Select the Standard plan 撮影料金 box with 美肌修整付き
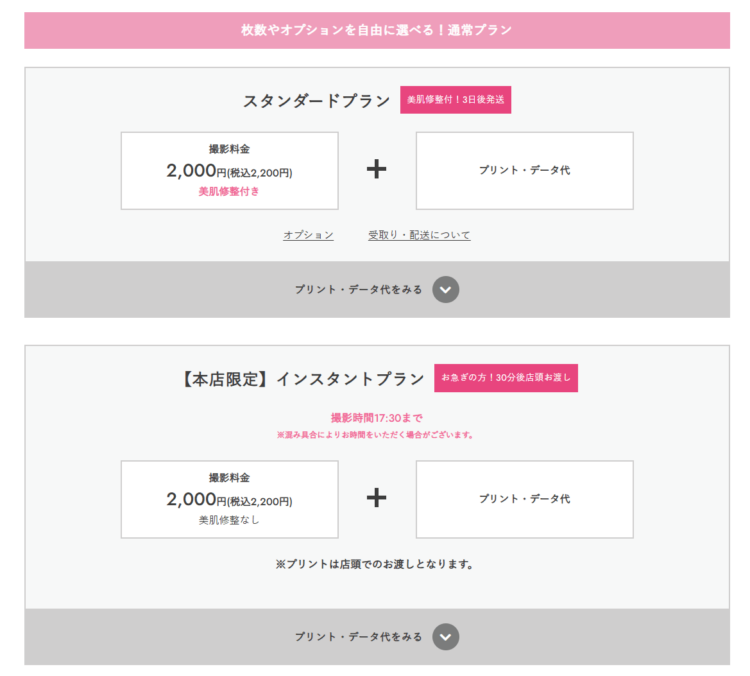Viewport: 750px width, 676px height. pyautogui.click(x=230, y=171)
